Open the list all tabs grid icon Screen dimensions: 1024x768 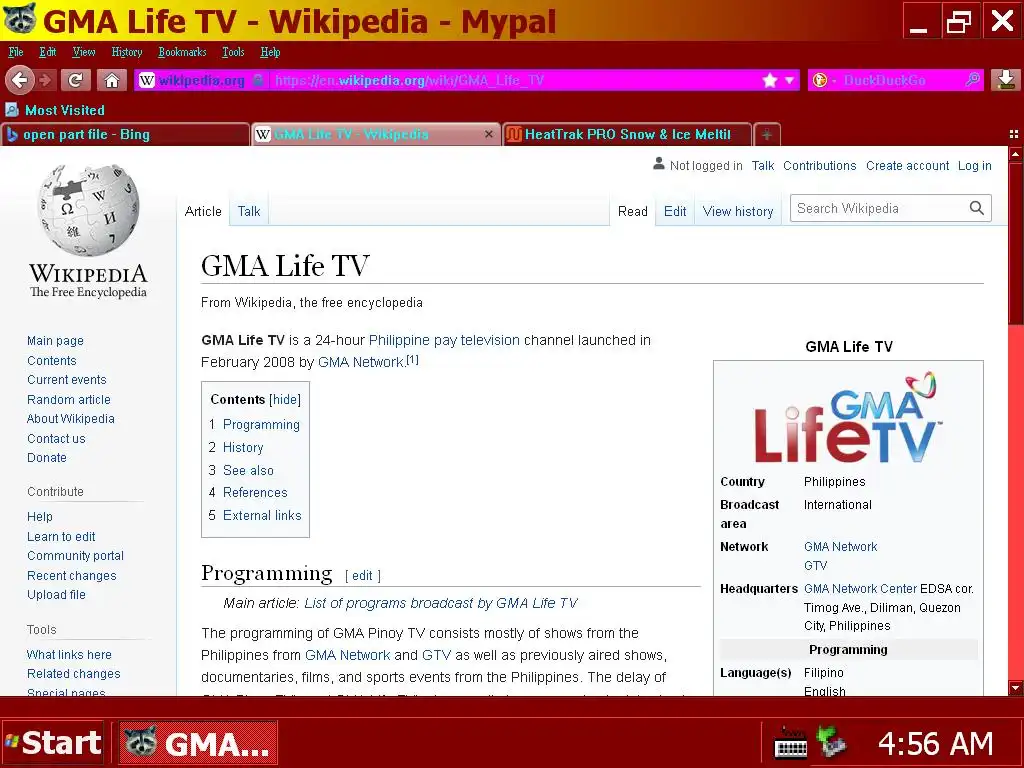click(1014, 134)
